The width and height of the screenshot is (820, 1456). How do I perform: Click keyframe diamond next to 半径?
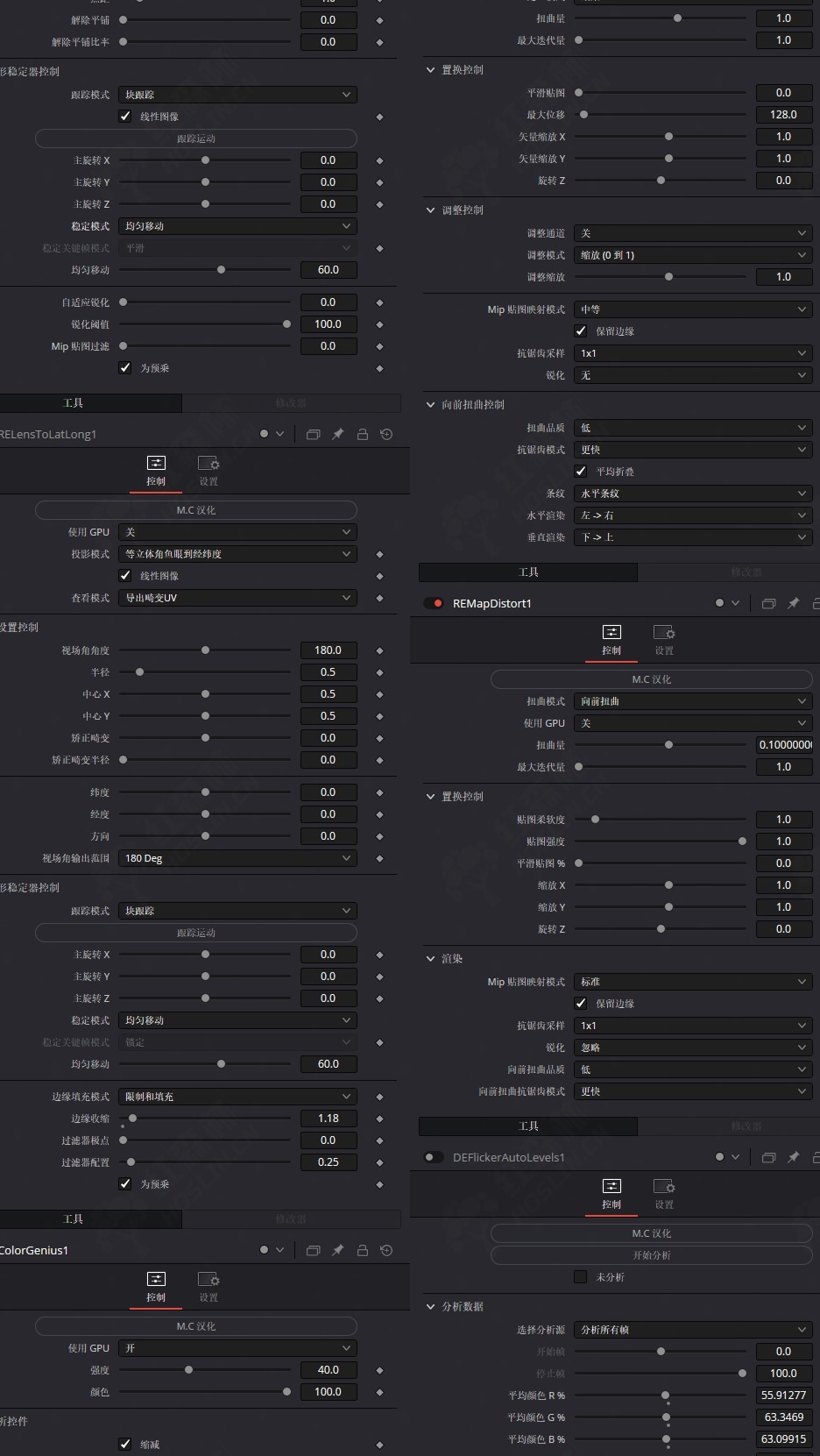point(379,672)
